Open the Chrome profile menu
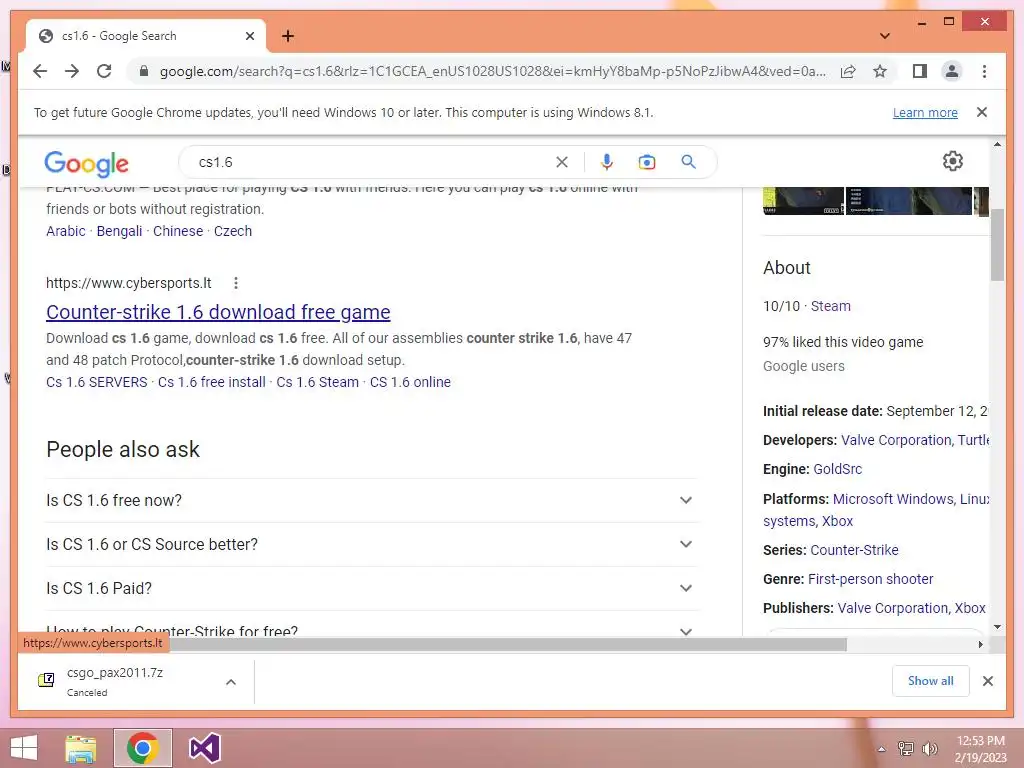Screen dimensions: 1024x768 (952, 71)
